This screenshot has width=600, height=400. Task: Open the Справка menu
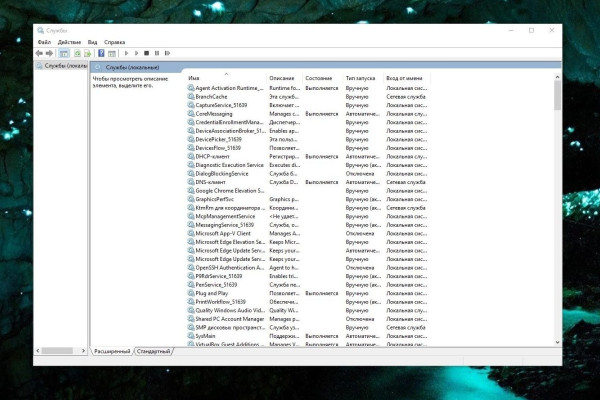coord(114,42)
